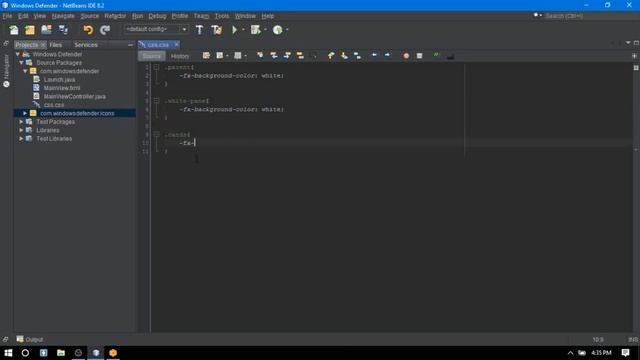Image resolution: width=640 pixels, height=360 pixels.
Task: Close the css.css editor tab
Action: tap(176, 44)
